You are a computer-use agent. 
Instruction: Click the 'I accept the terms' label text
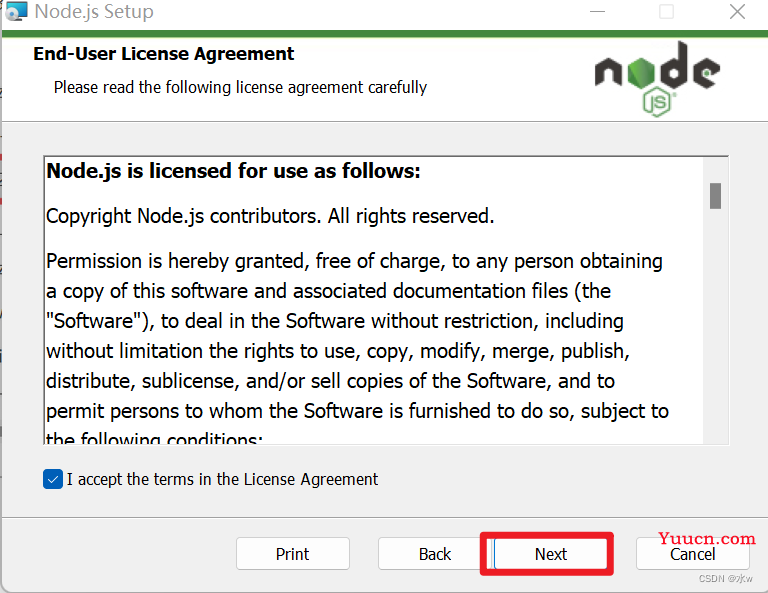222,479
